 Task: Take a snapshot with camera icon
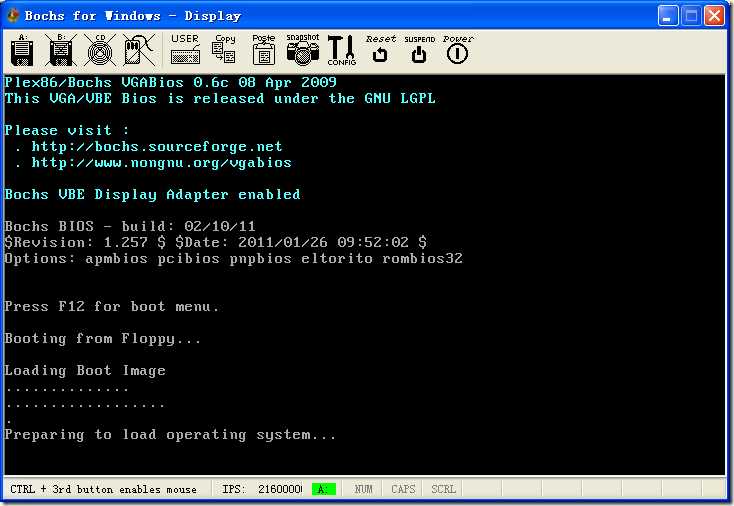click(x=302, y=49)
